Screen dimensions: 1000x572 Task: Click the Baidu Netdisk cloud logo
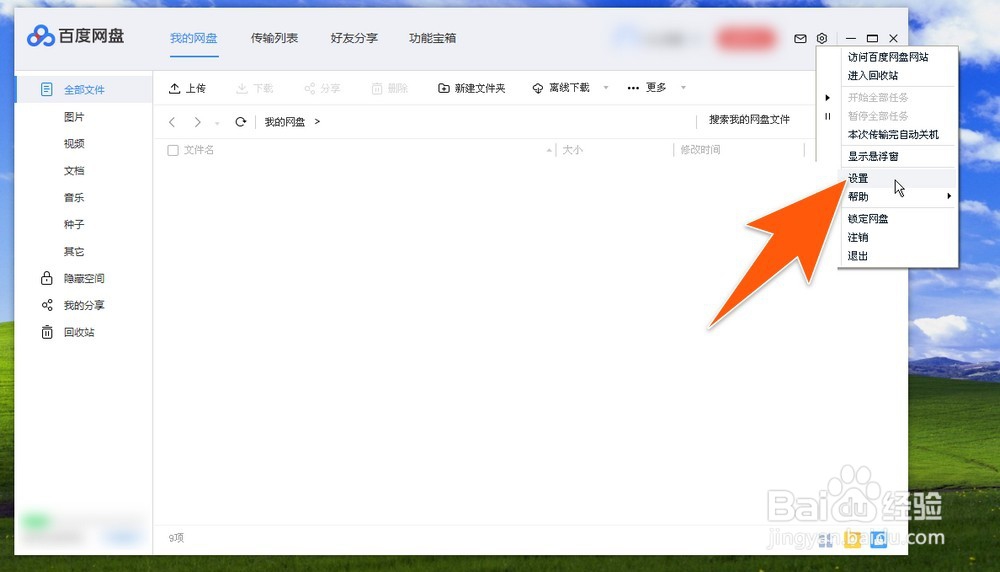click(x=41, y=36)
